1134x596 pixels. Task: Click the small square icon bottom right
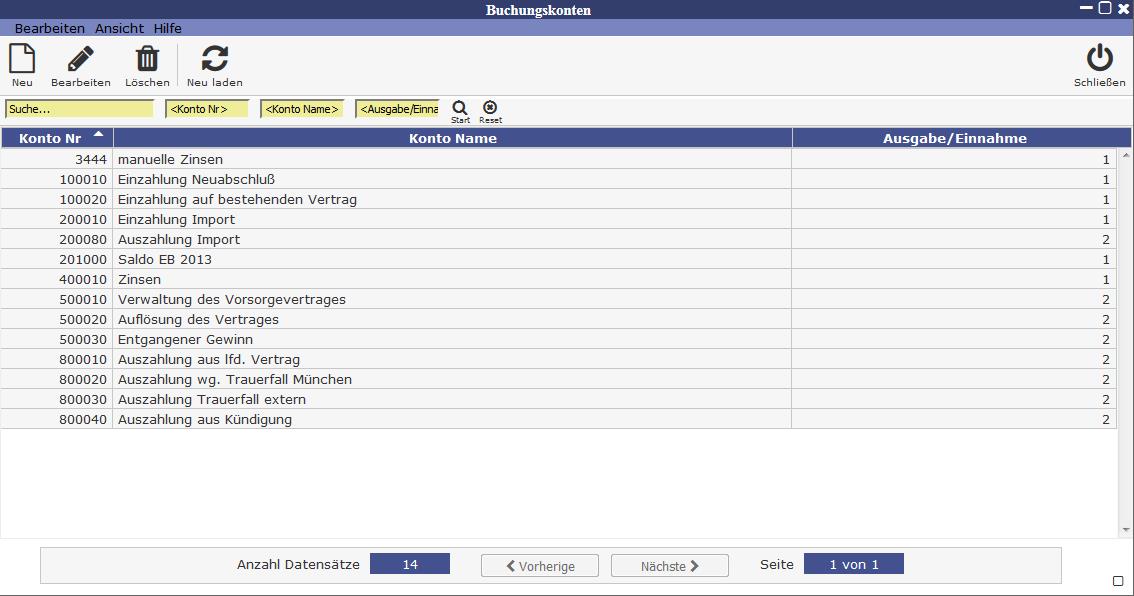[x=1118, y=581]
